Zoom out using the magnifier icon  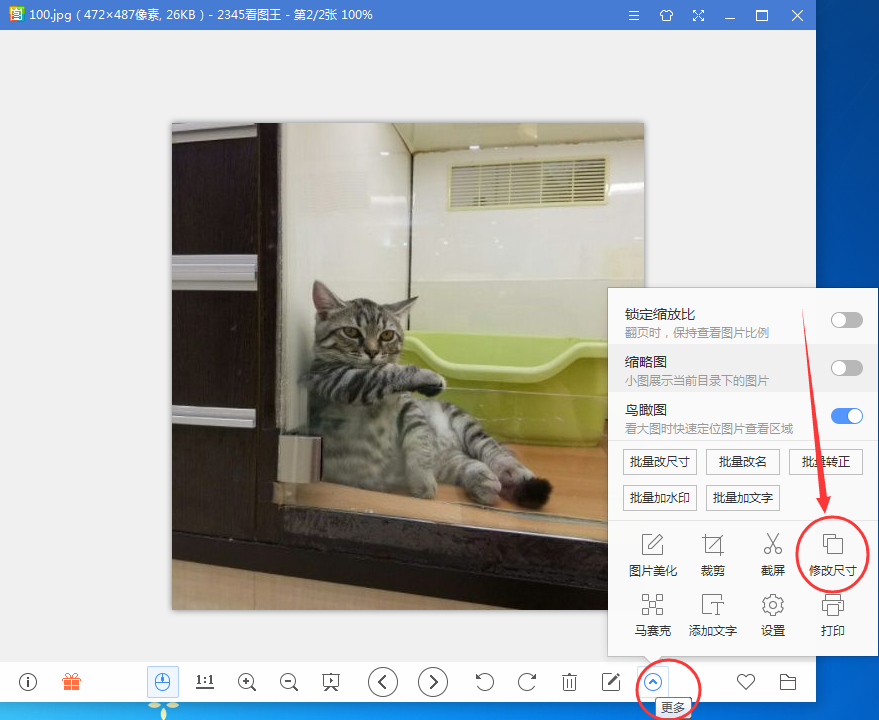pyautogui.click(x=288, y=682)
